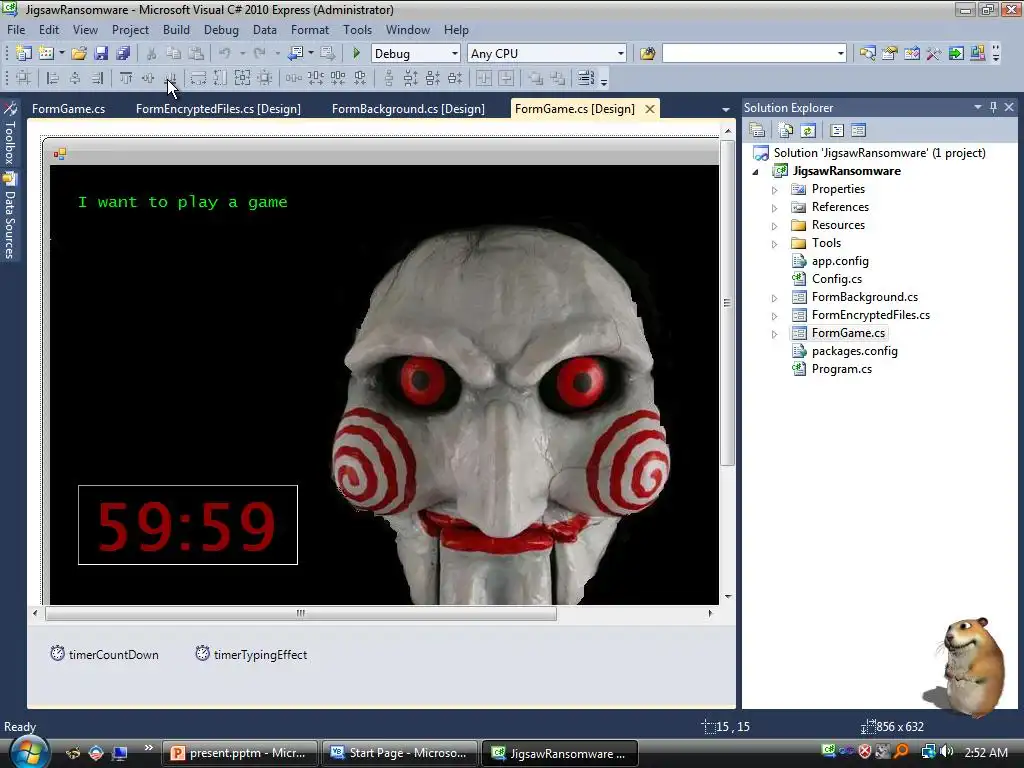The height and width of the screenshot is (768, 1024).
Task: Switch to FormBackground.cs [Design] tab
Action: tap(408, 109)
